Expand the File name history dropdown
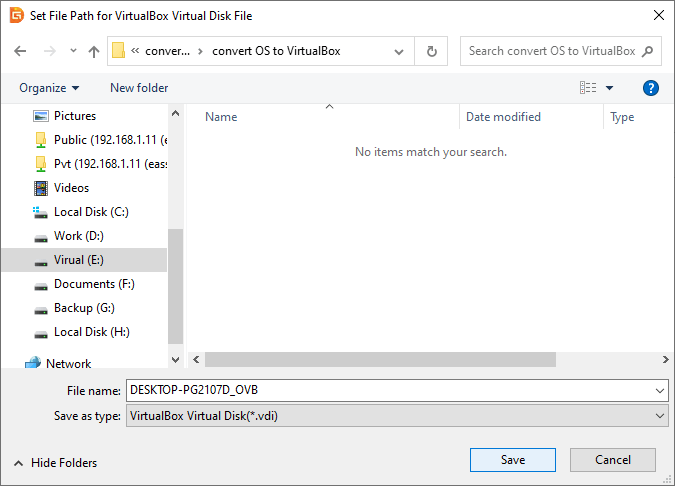The width and height of the screenshot is (675, 486). click(659, 390)
